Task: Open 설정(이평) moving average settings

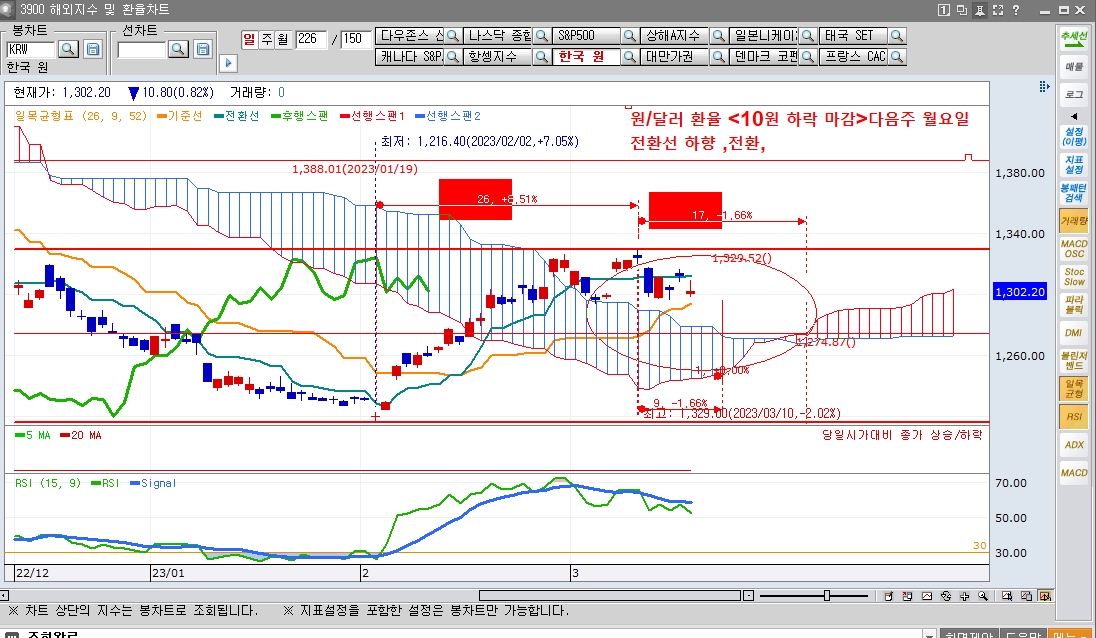Action: (x=1074, y=136)
